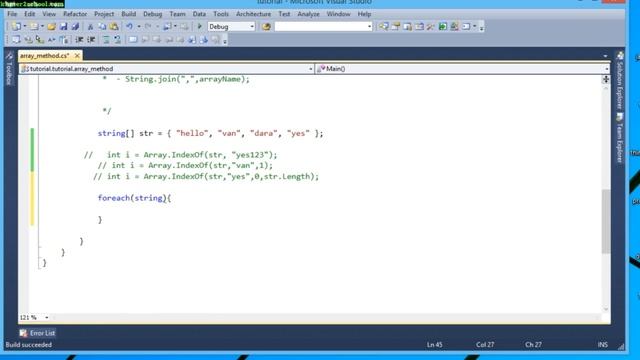Open the Undo history dropdown arrow
Image resolution: width=640 pixels, height=360 pixels.
coord(138,27)
